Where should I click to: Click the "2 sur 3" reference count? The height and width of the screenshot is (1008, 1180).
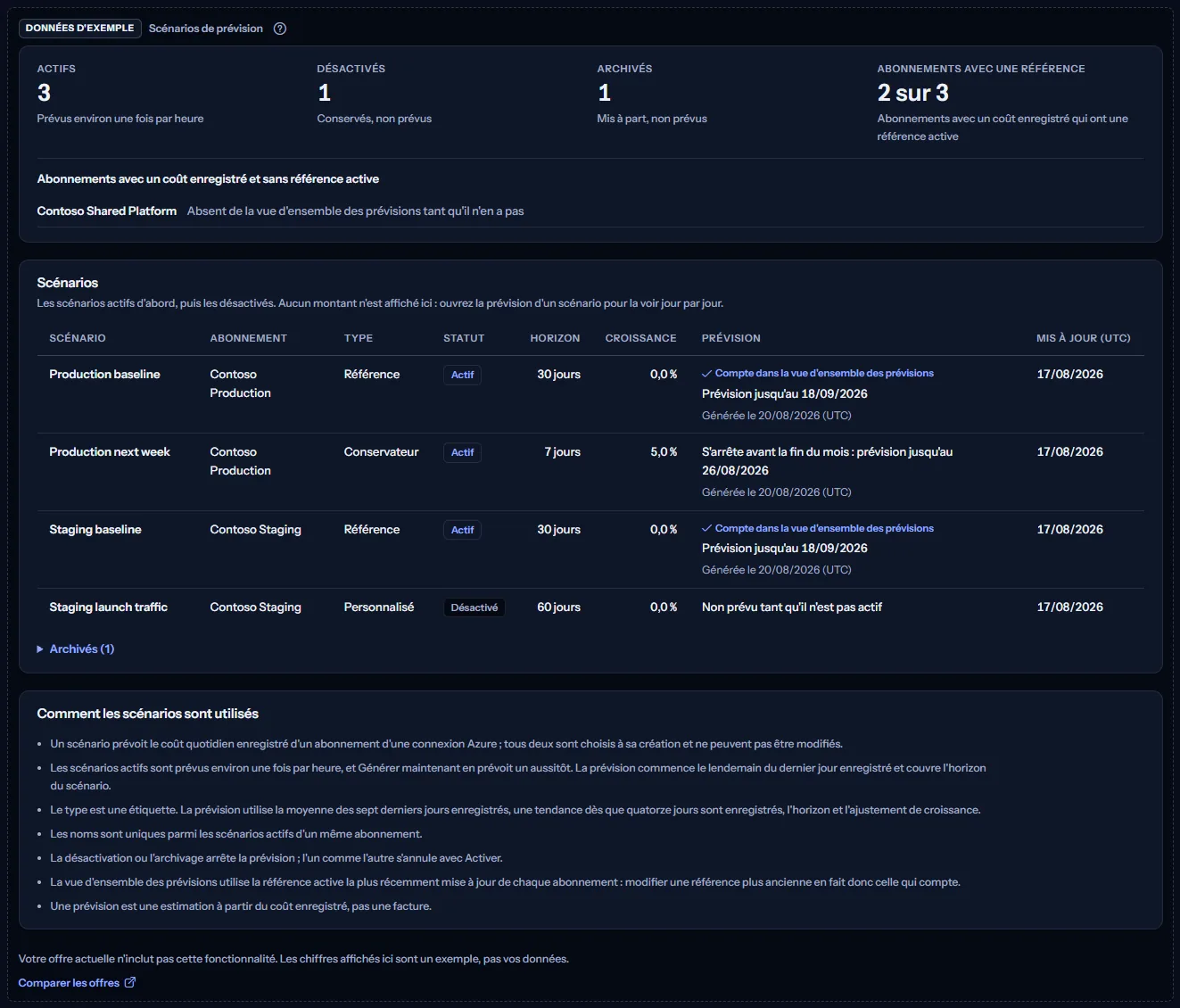[913, 93]
